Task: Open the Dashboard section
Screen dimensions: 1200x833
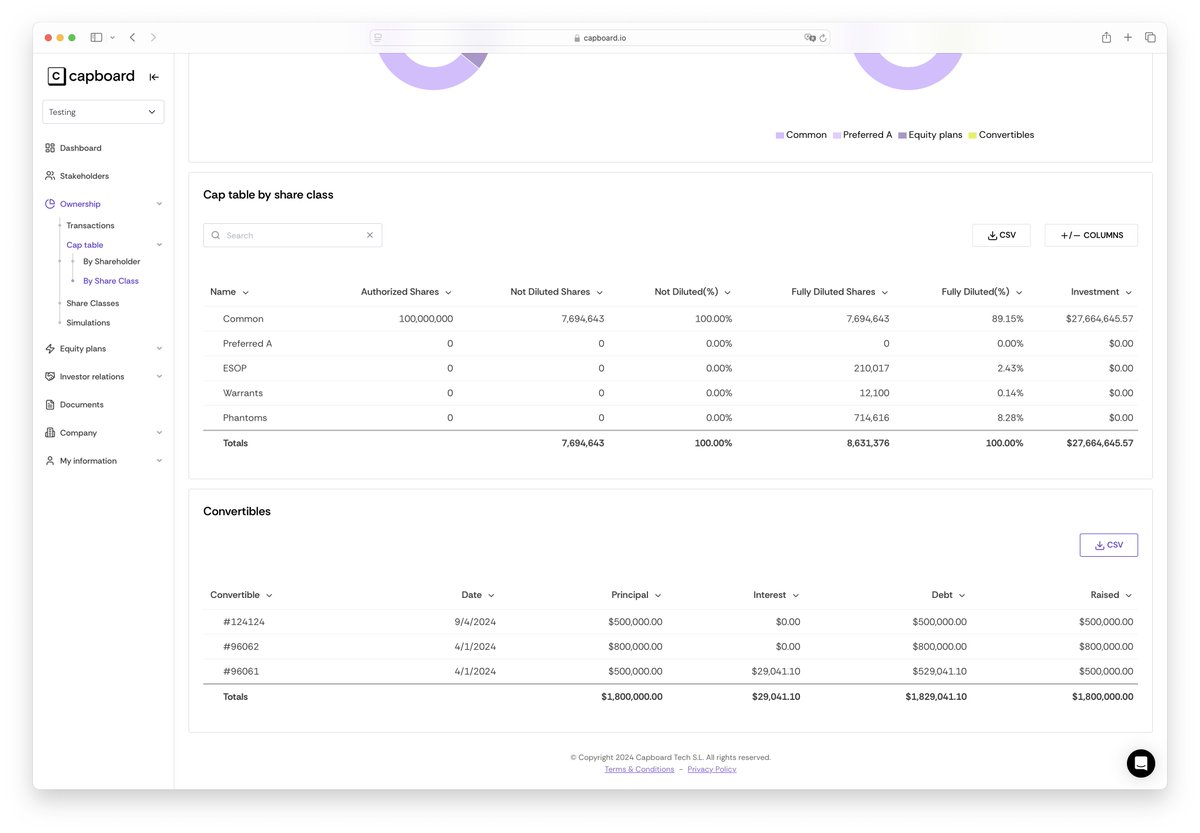Action: 80,147
